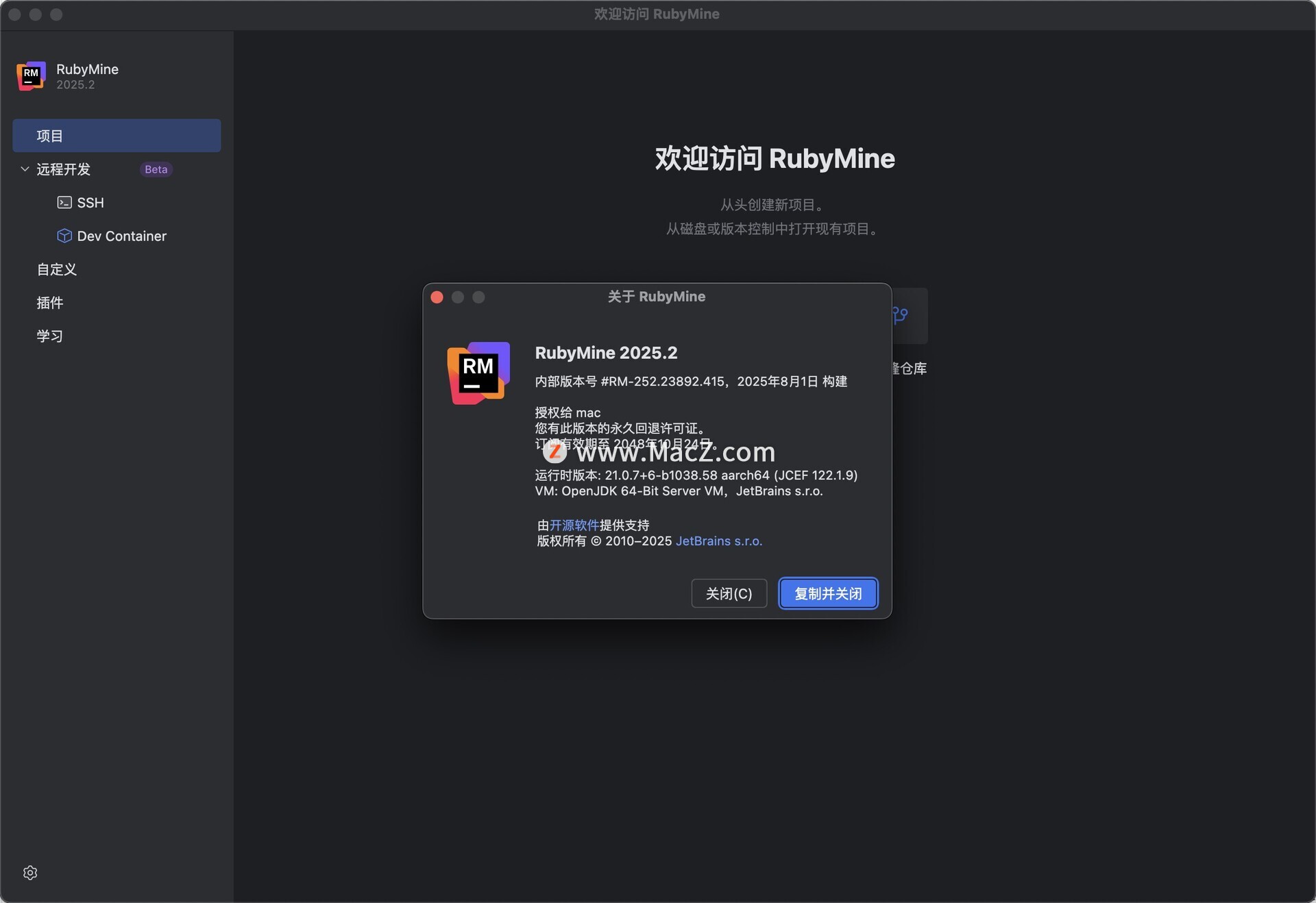Collapse the 远程开发 section
Image resolution: width=1316 pixels, height=903 pixels.
click(x=25, y=169)
